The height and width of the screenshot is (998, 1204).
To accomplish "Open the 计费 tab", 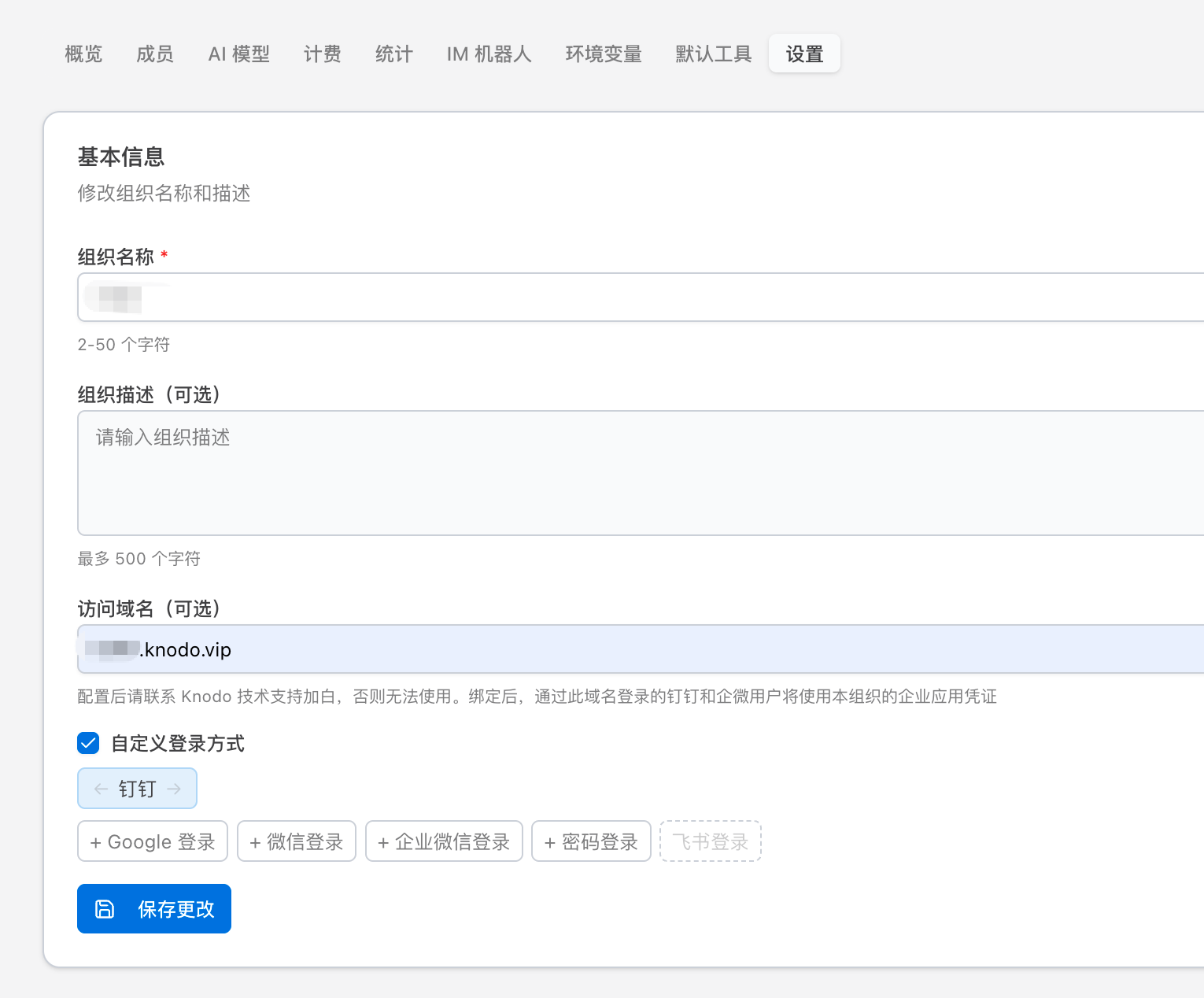I will pos(322,54).
